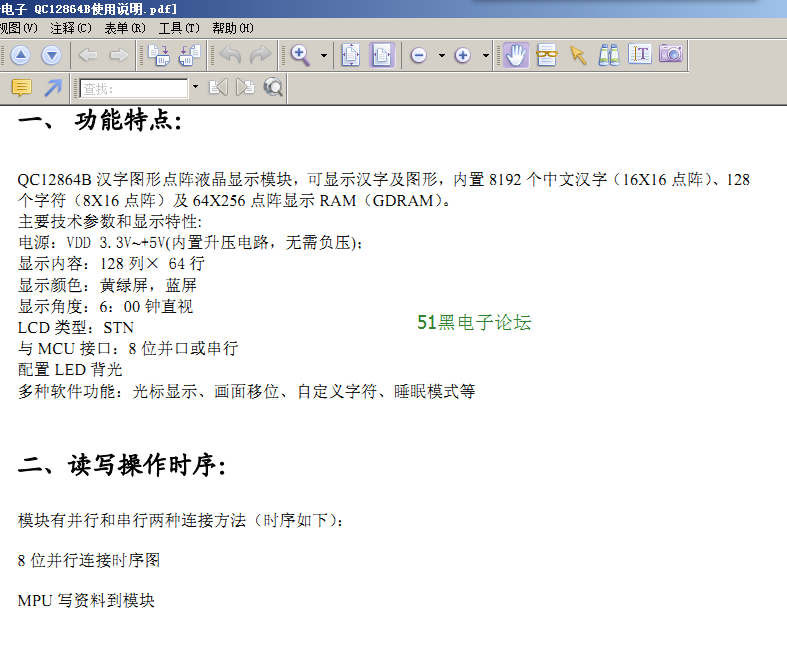Toggle fit page width view
Image resolution: width=787 pixels, height=668 pixels.
(x=382, y=55)
